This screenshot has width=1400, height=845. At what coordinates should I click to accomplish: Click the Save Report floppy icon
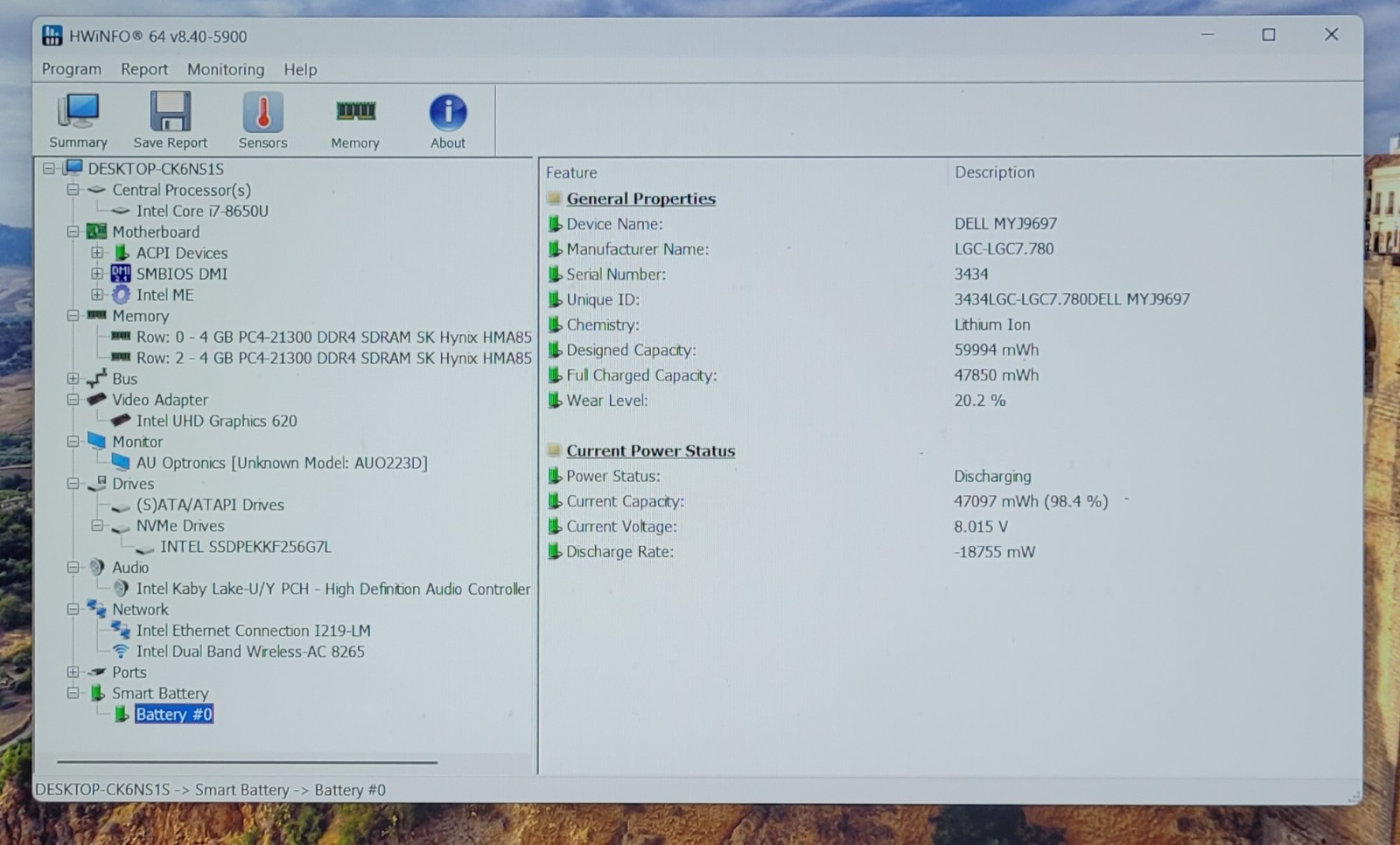(170, 111)
